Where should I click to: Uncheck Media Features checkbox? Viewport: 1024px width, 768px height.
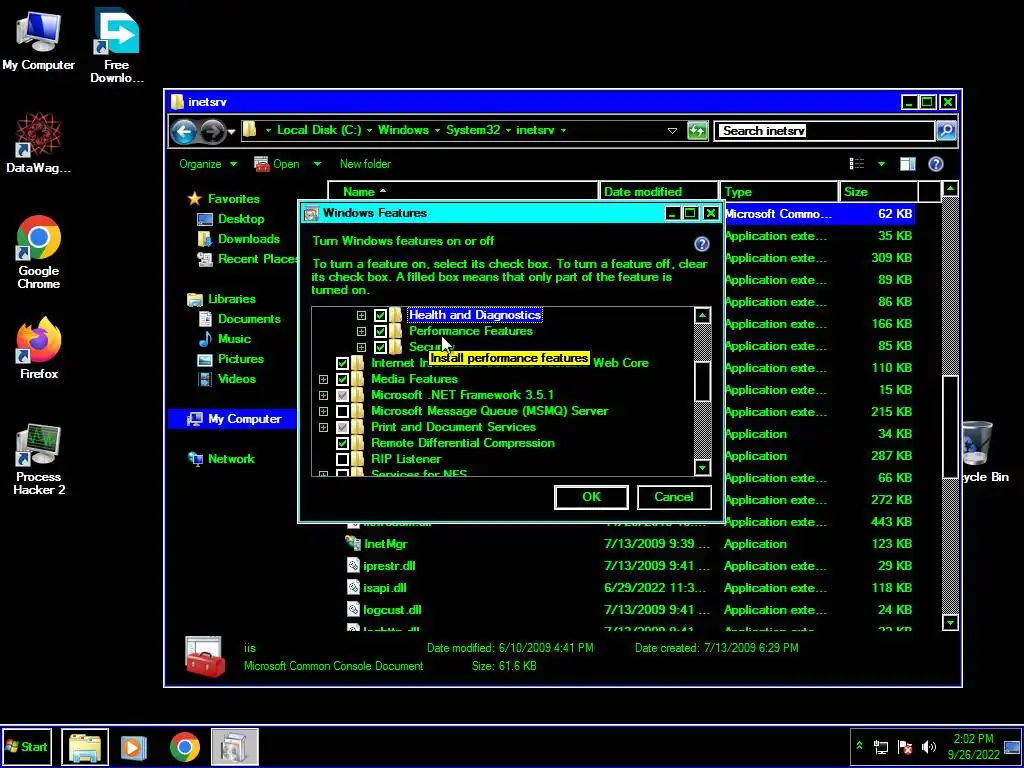click(342, 379)
